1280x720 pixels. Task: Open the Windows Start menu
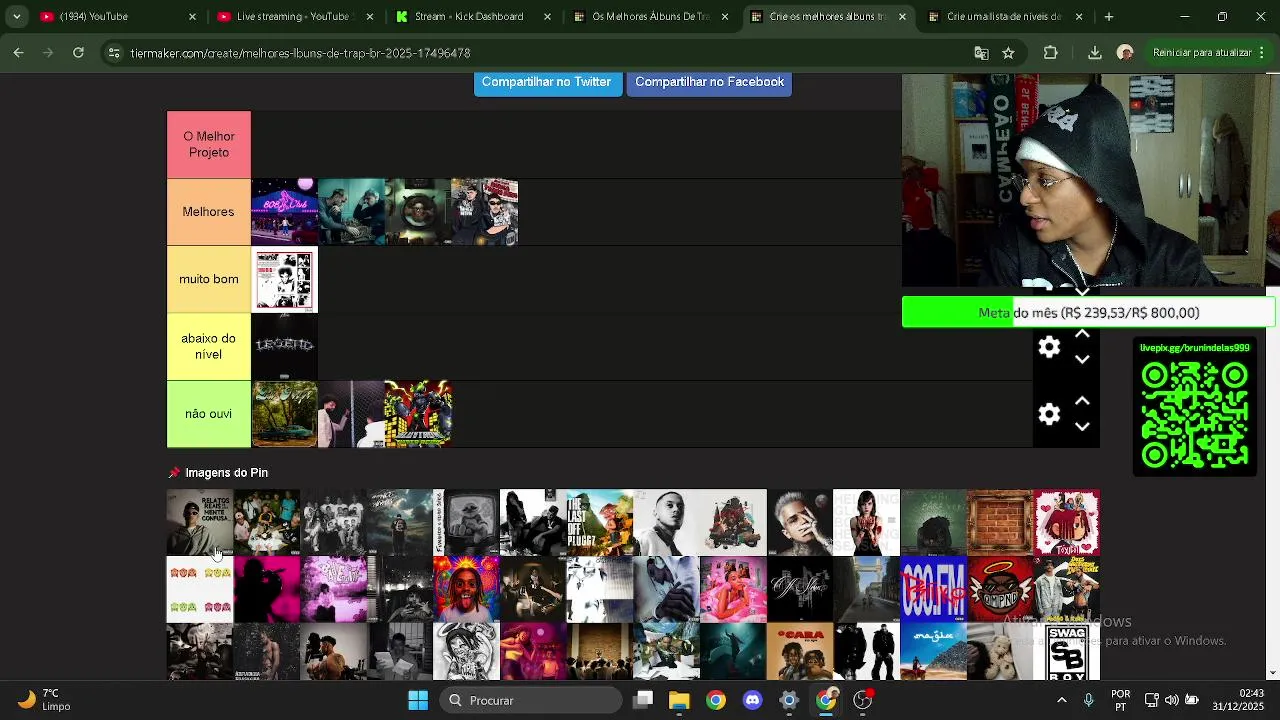point(418,700)
